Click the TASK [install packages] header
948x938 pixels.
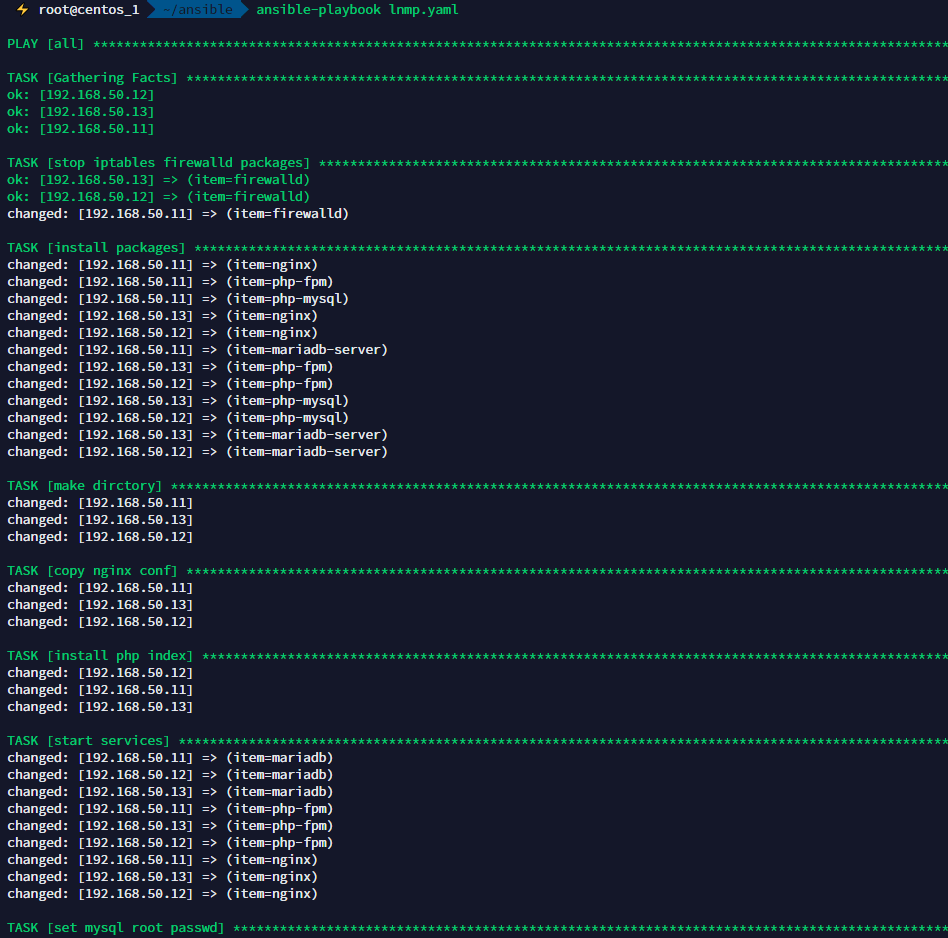(96, 248)
